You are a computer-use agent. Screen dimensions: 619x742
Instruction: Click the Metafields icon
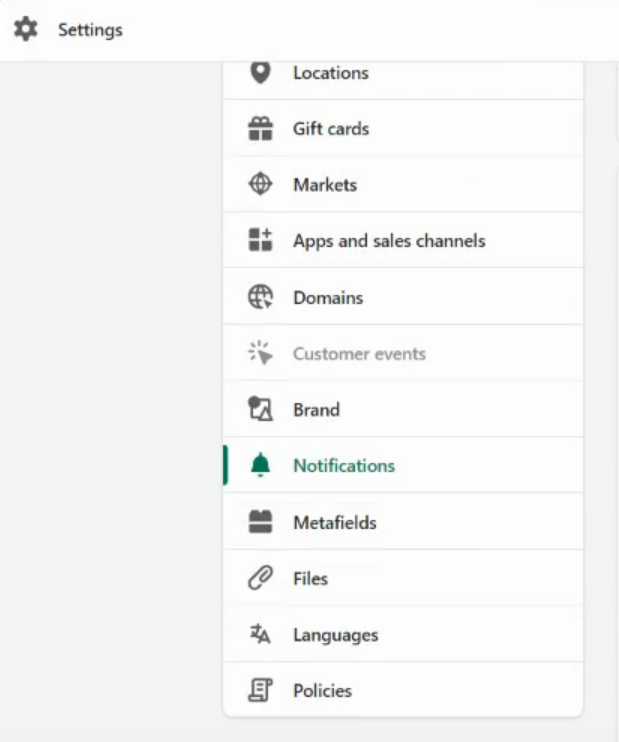pyautogui.click(x=260, y=522)
